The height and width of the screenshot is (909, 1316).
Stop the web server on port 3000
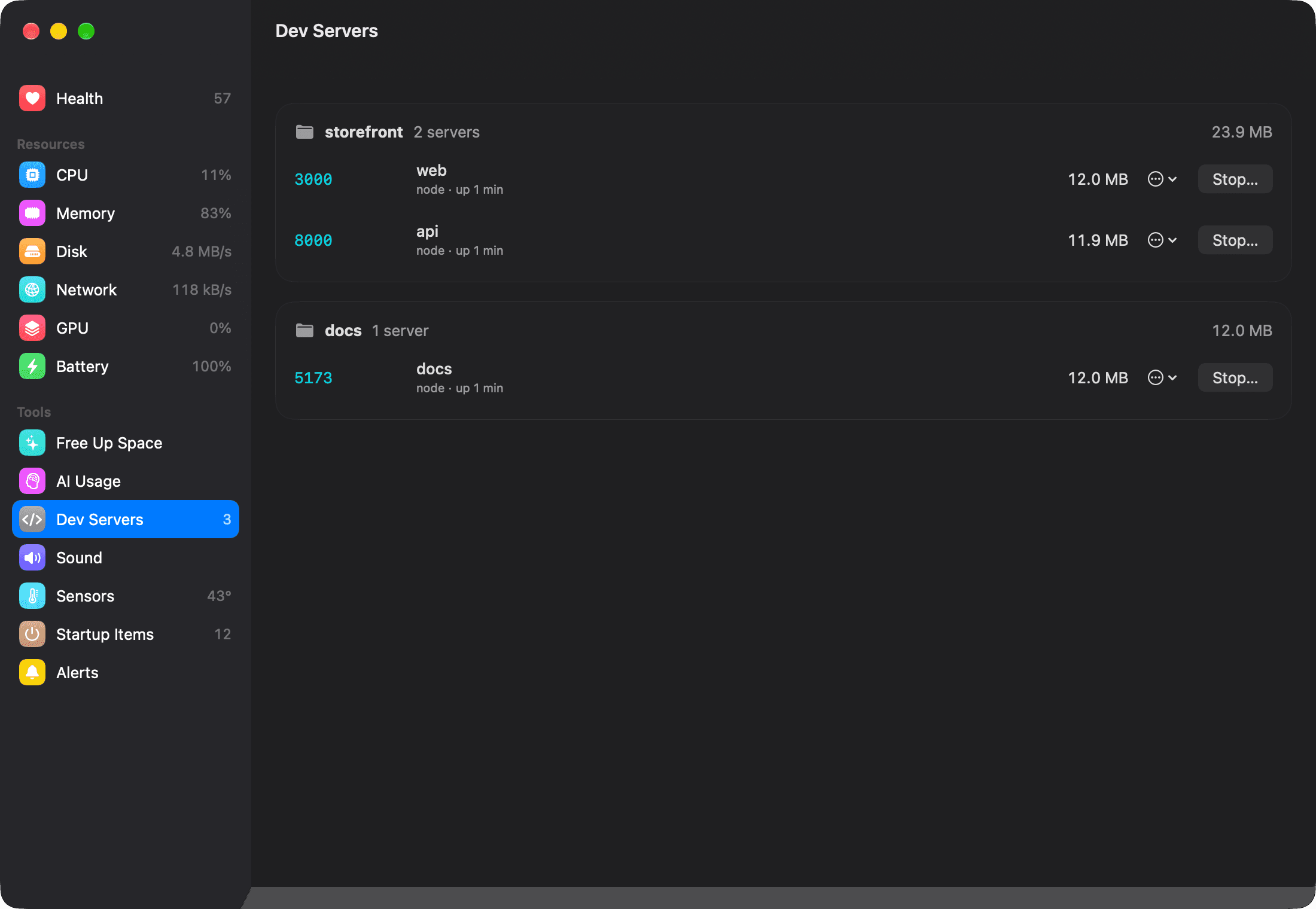point(1235,179)
